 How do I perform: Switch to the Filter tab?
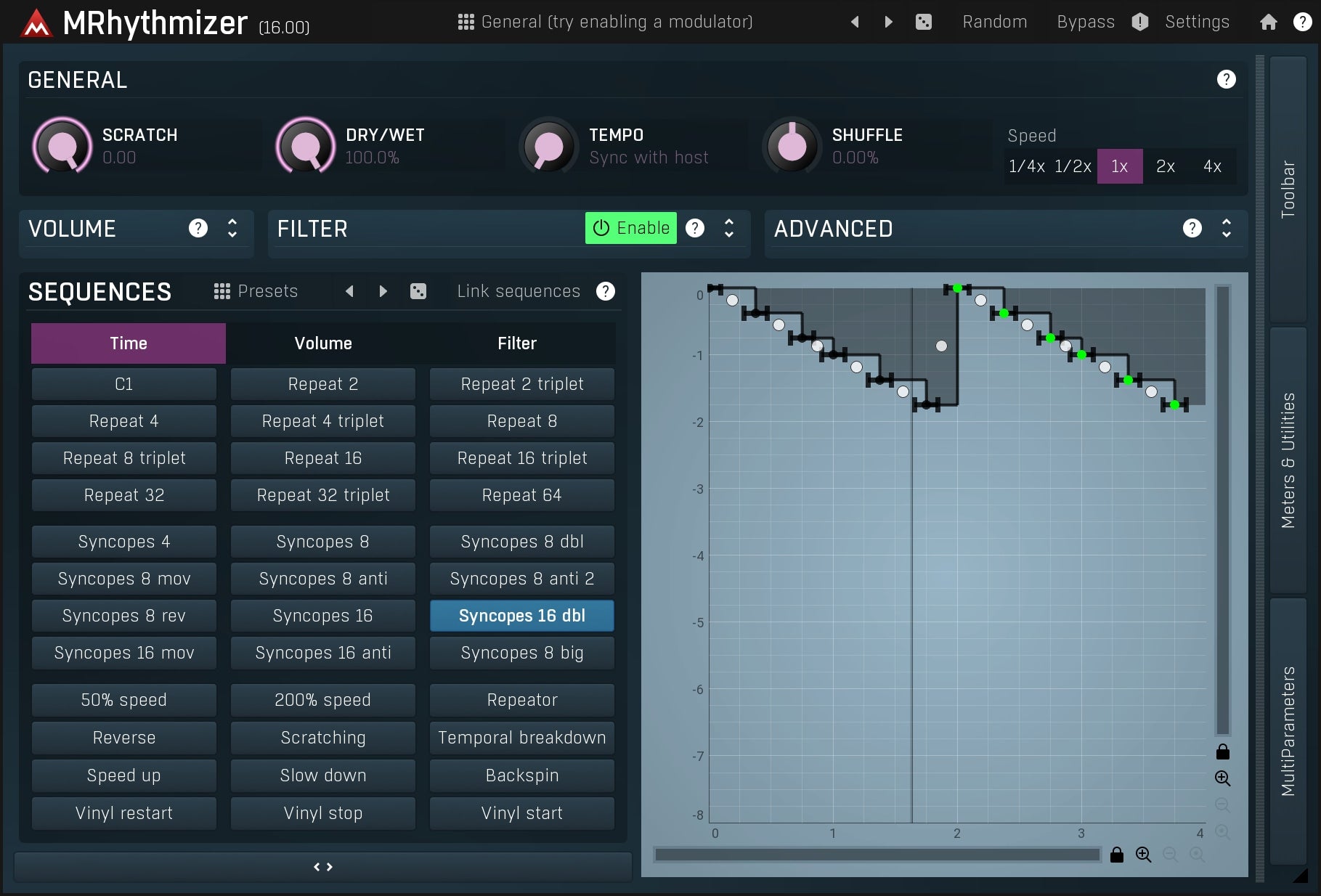(x=517, y=343)
